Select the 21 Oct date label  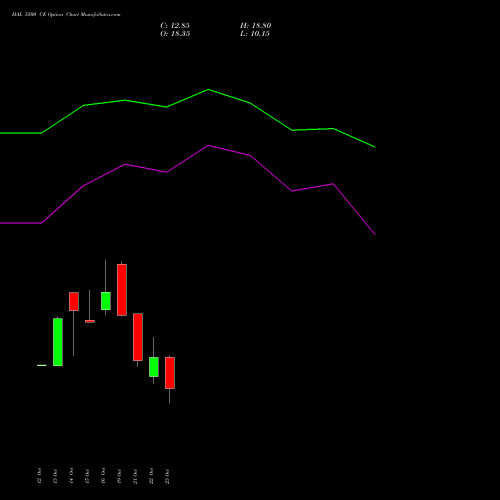click(x=135, y=476)
